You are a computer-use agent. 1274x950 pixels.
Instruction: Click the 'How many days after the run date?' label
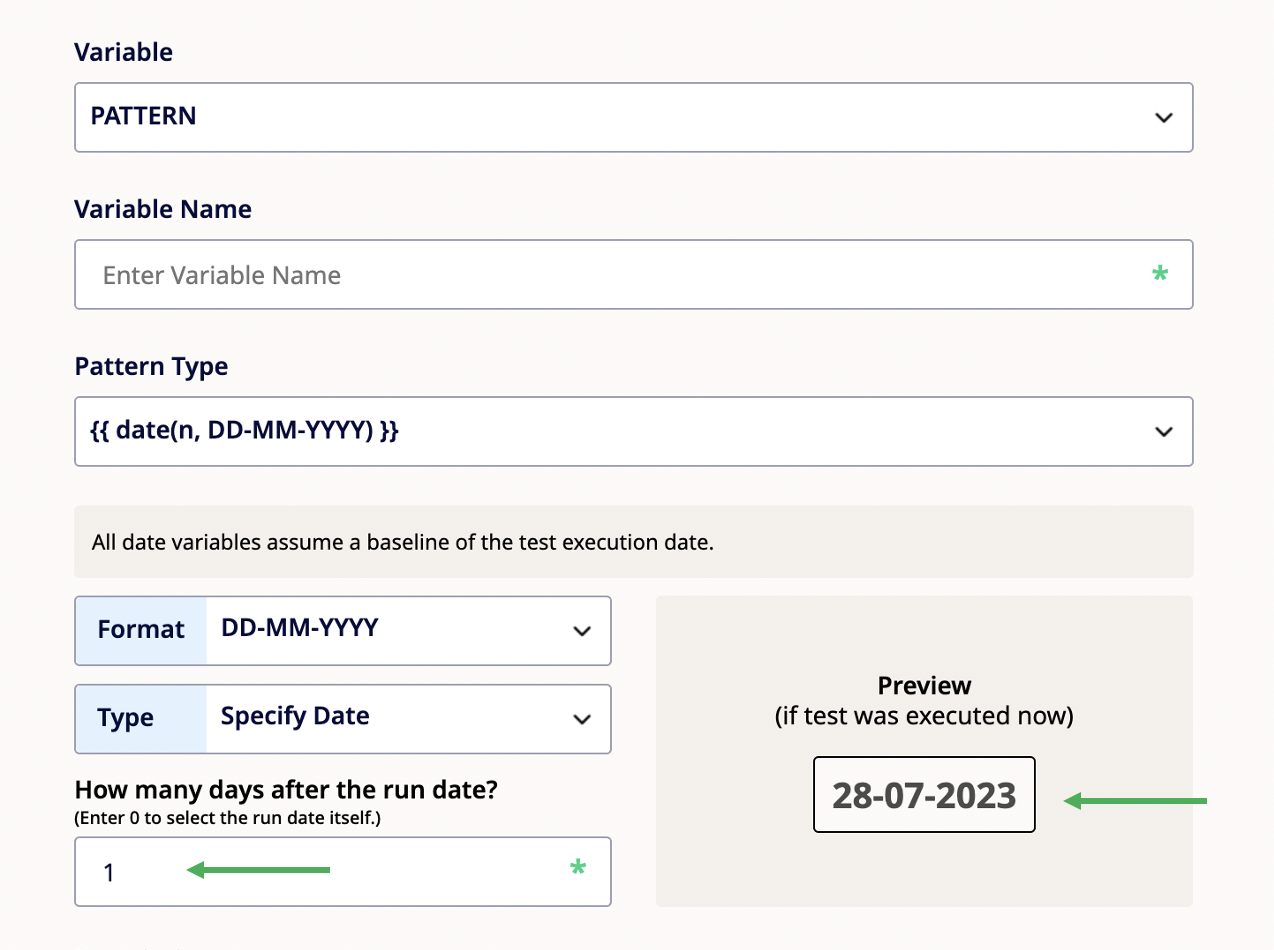[x=287, y=790]
